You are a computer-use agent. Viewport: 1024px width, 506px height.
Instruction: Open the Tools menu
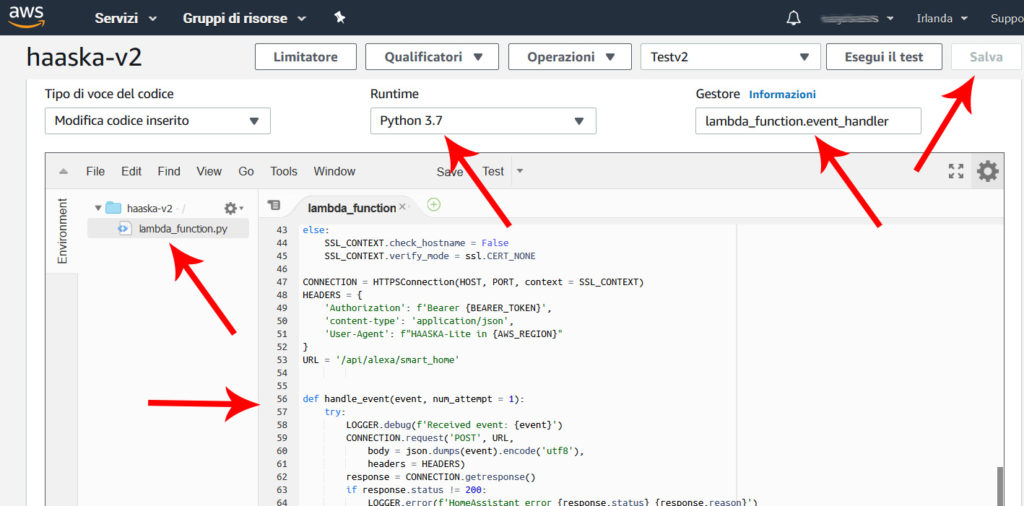click(x=283, y=172)
